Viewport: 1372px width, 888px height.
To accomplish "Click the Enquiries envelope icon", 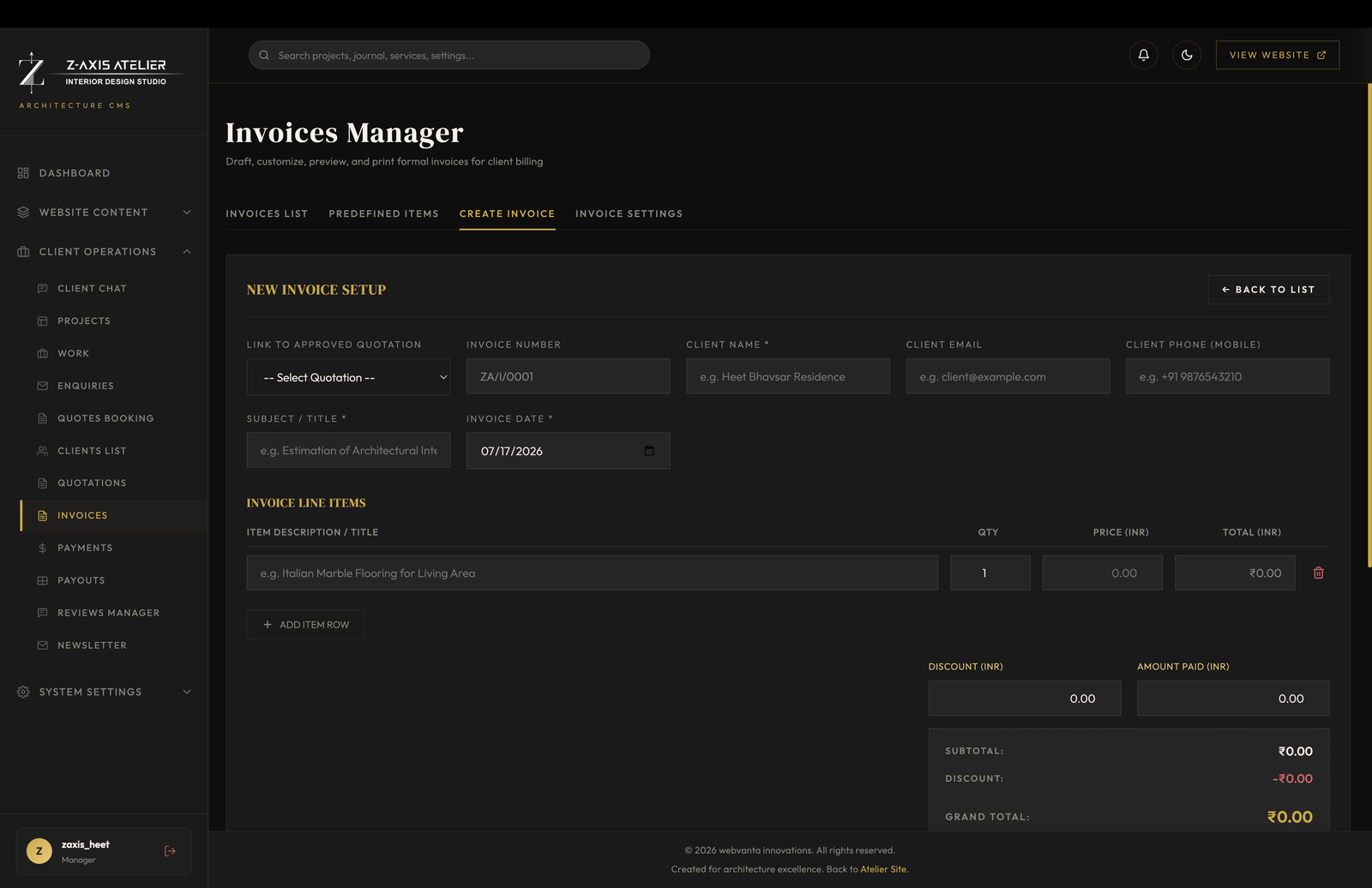I will (43, 387).
